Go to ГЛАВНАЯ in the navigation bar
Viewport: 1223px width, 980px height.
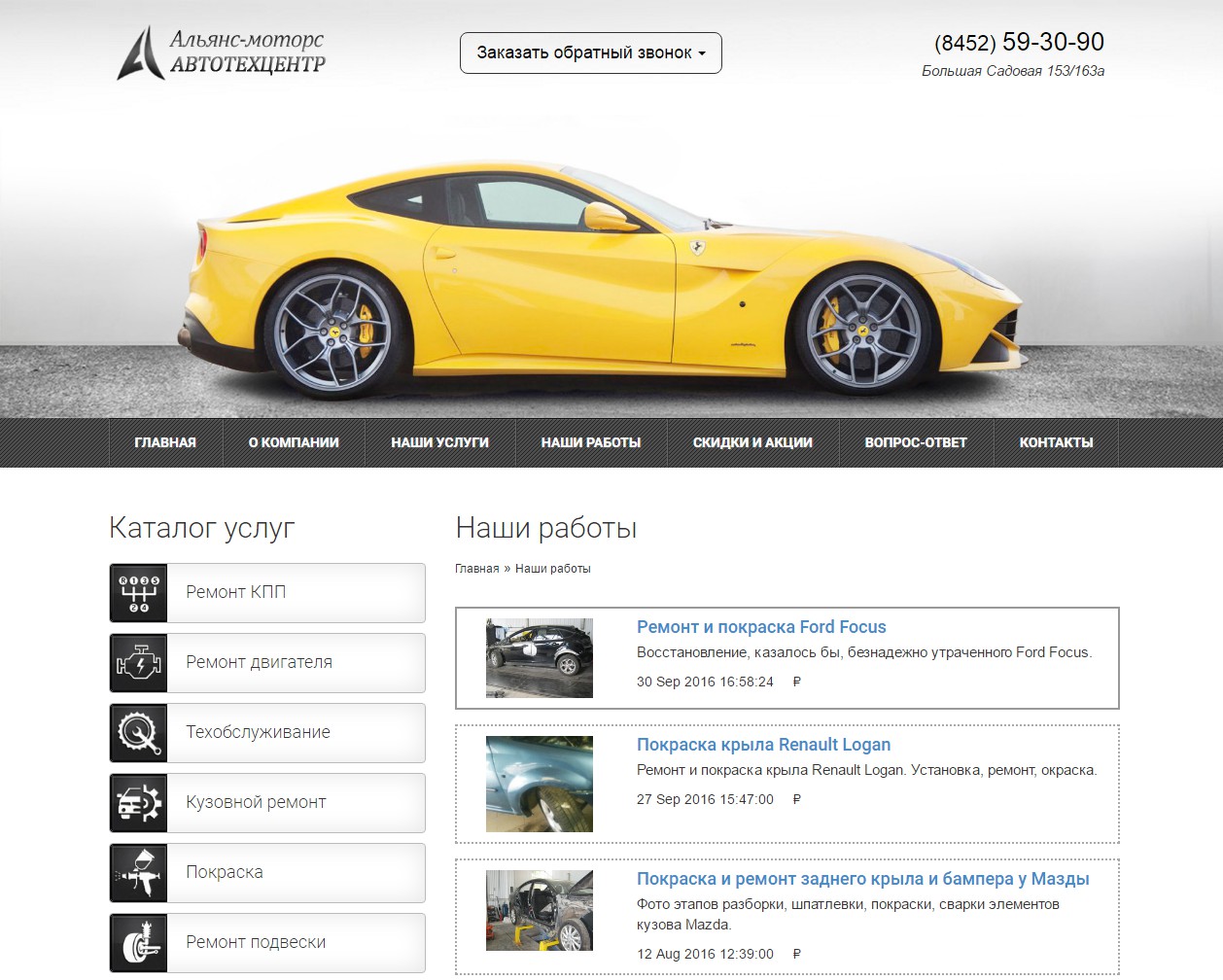165,442
